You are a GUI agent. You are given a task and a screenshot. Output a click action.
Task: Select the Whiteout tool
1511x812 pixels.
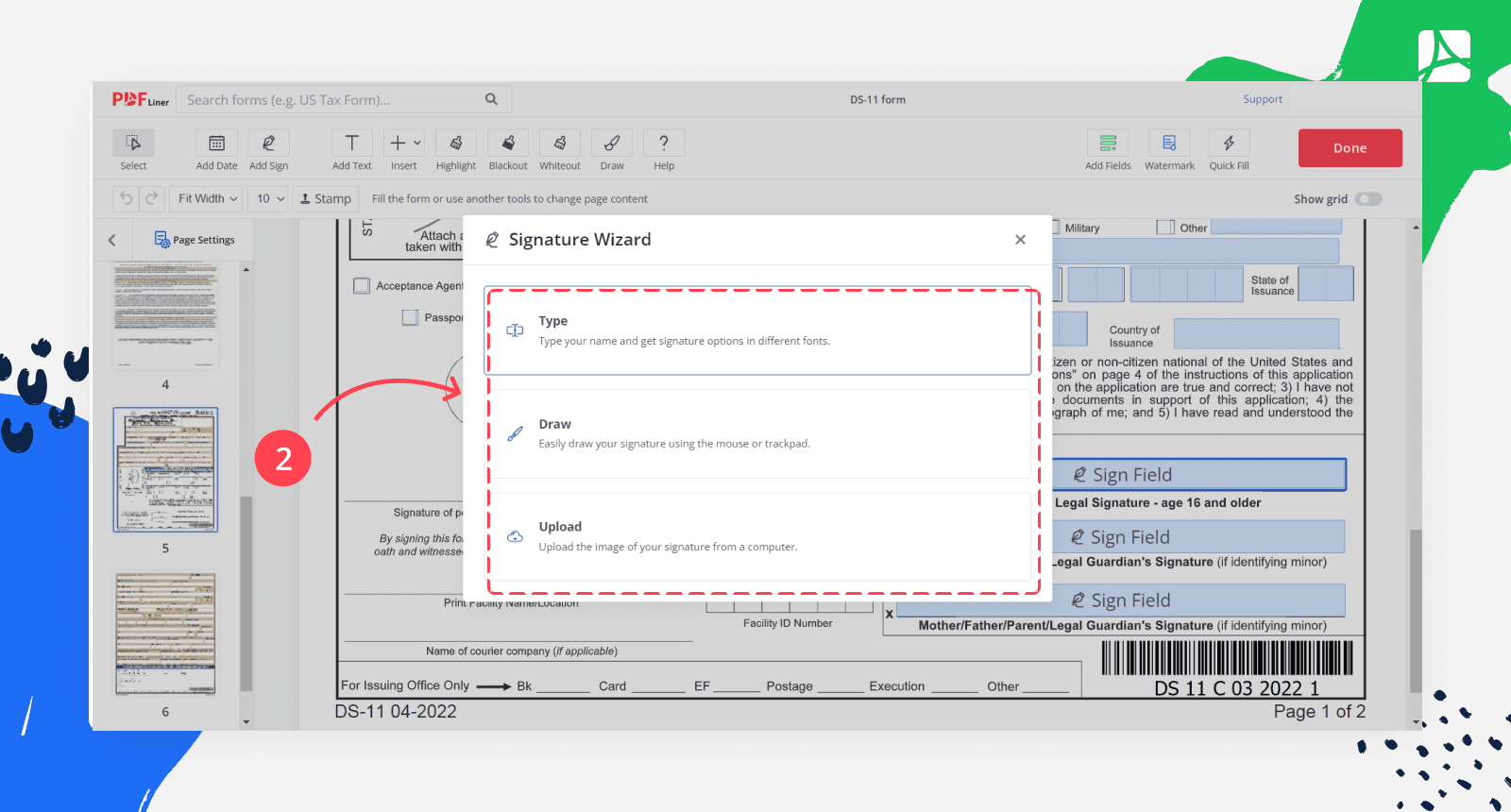pyautogui.click(x=560, y=144)
